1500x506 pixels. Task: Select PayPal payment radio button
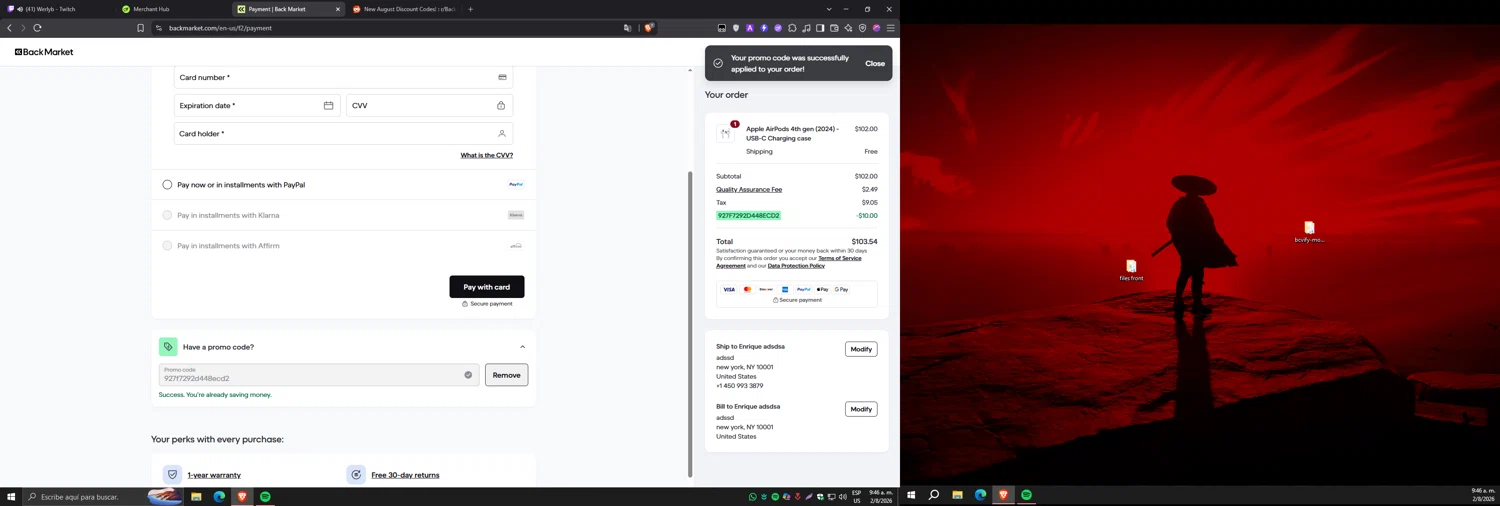point(167,185)
